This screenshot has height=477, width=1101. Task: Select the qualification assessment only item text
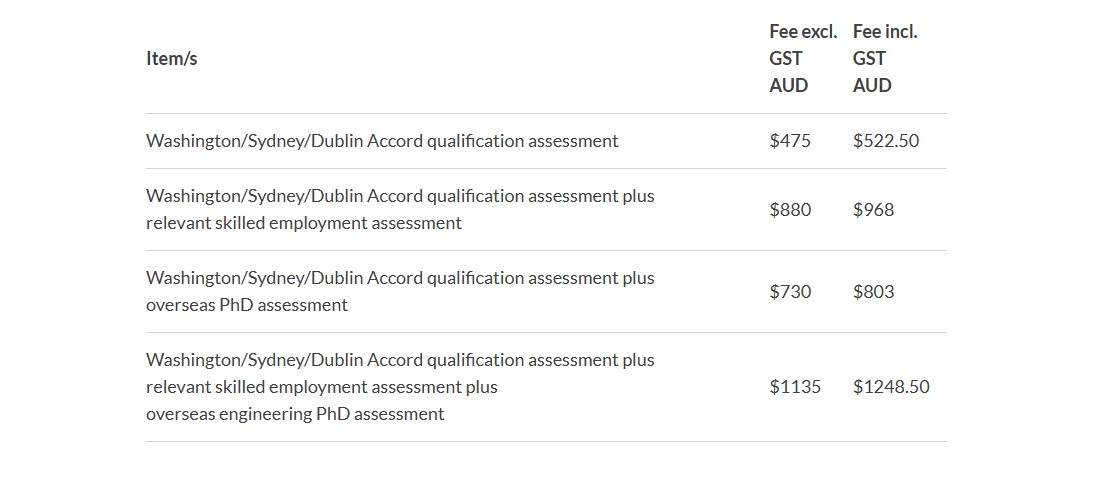coord(382,141)
